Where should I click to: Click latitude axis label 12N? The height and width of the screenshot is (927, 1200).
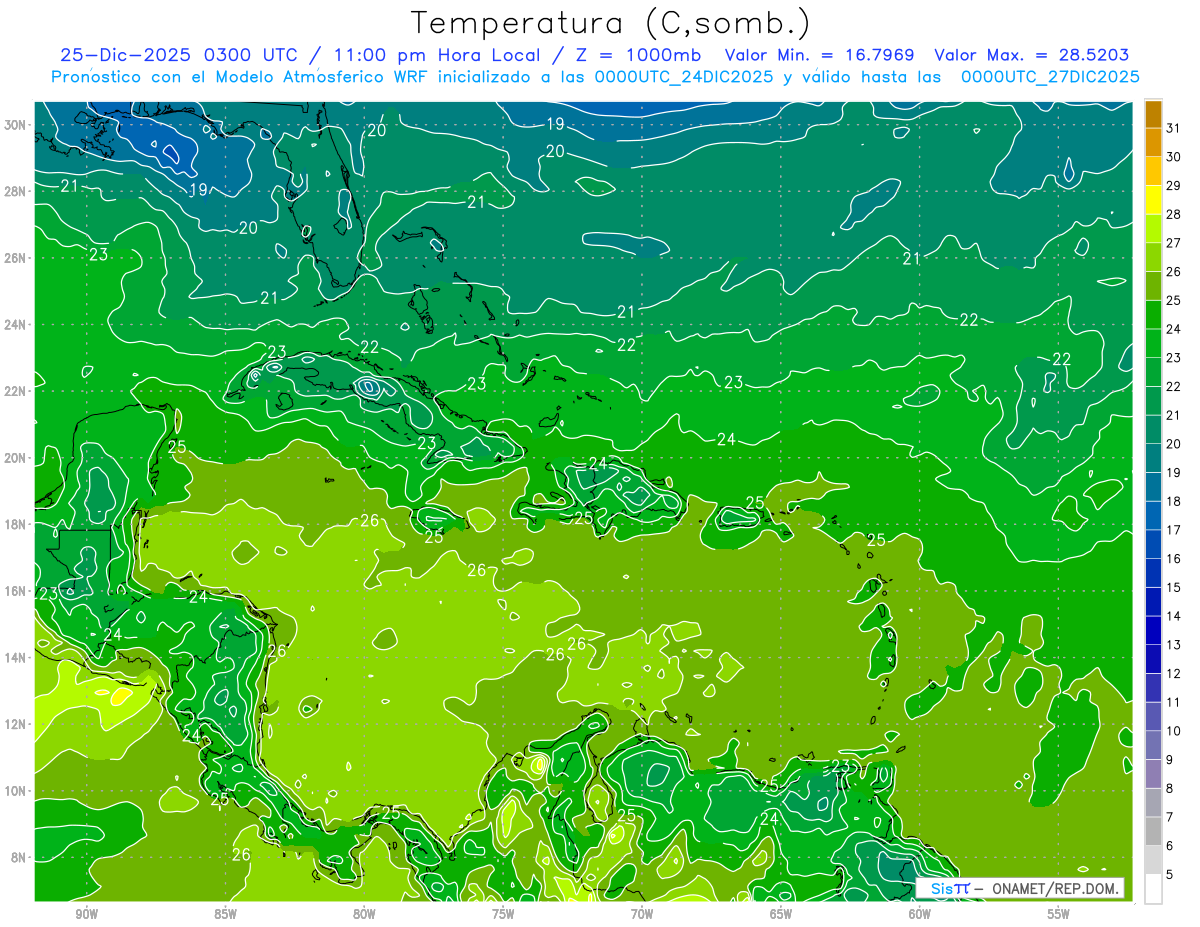pyautogui.click(x=14, y=724)
